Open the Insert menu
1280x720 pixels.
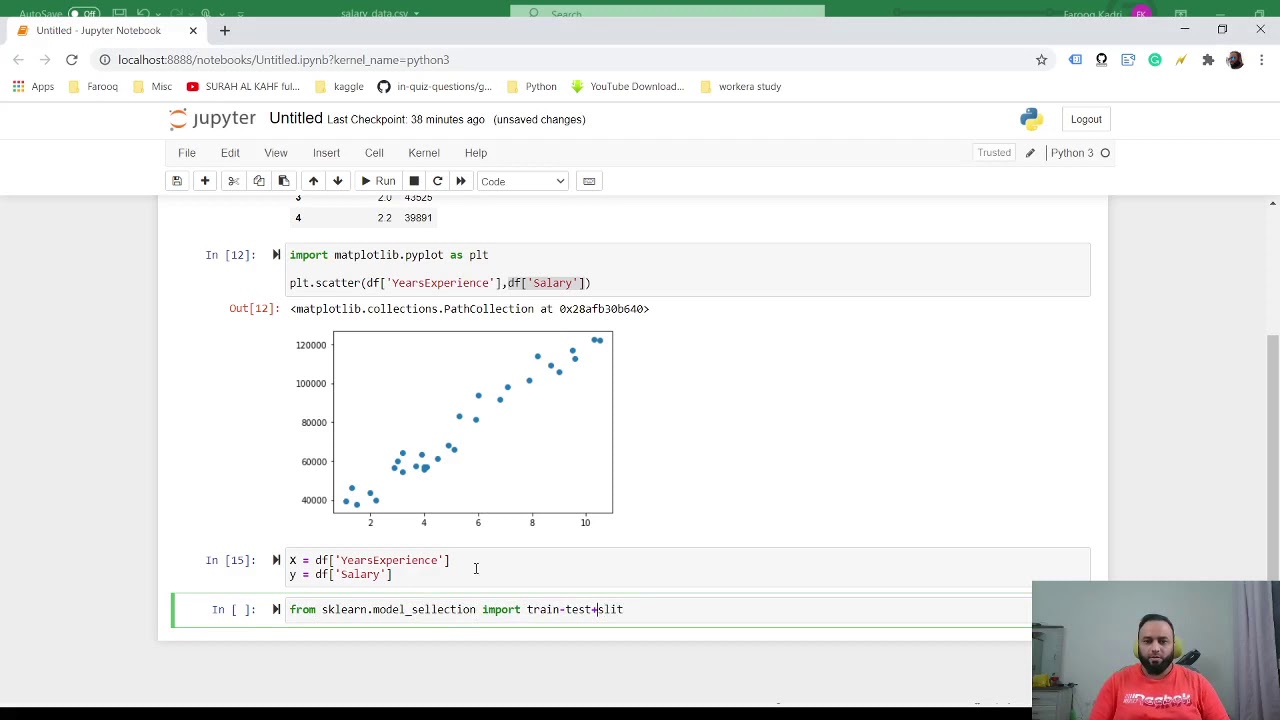click(326, 153)
